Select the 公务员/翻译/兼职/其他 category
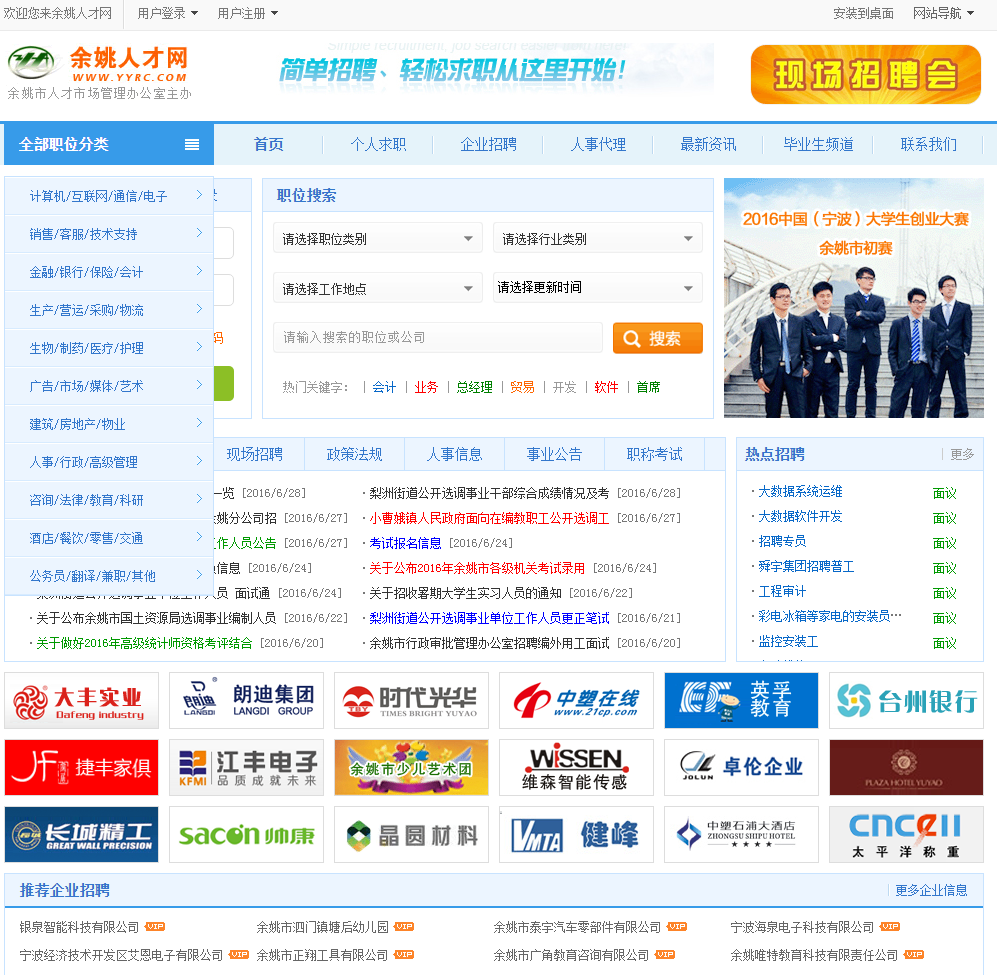Image resolution: width=997 pixels, height=975 pixels. pos(109,576)
